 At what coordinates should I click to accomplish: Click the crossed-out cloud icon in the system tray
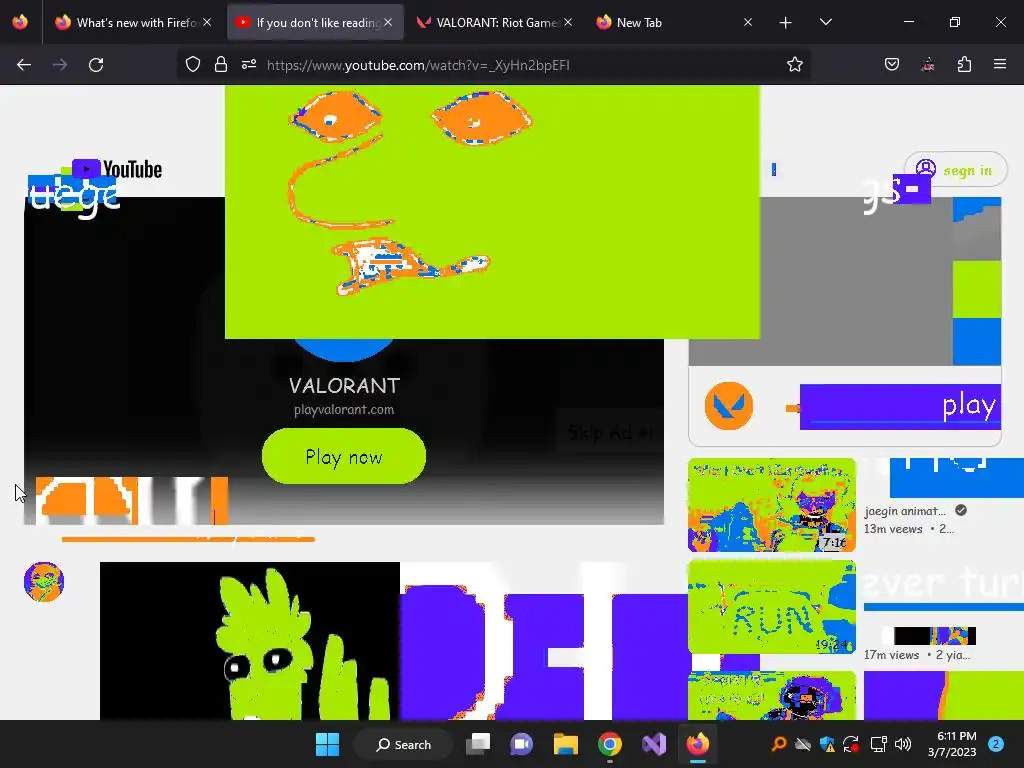coord(803,744)
